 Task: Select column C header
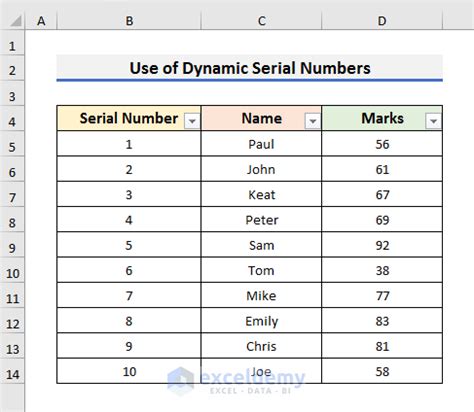(x=262, y=21)
